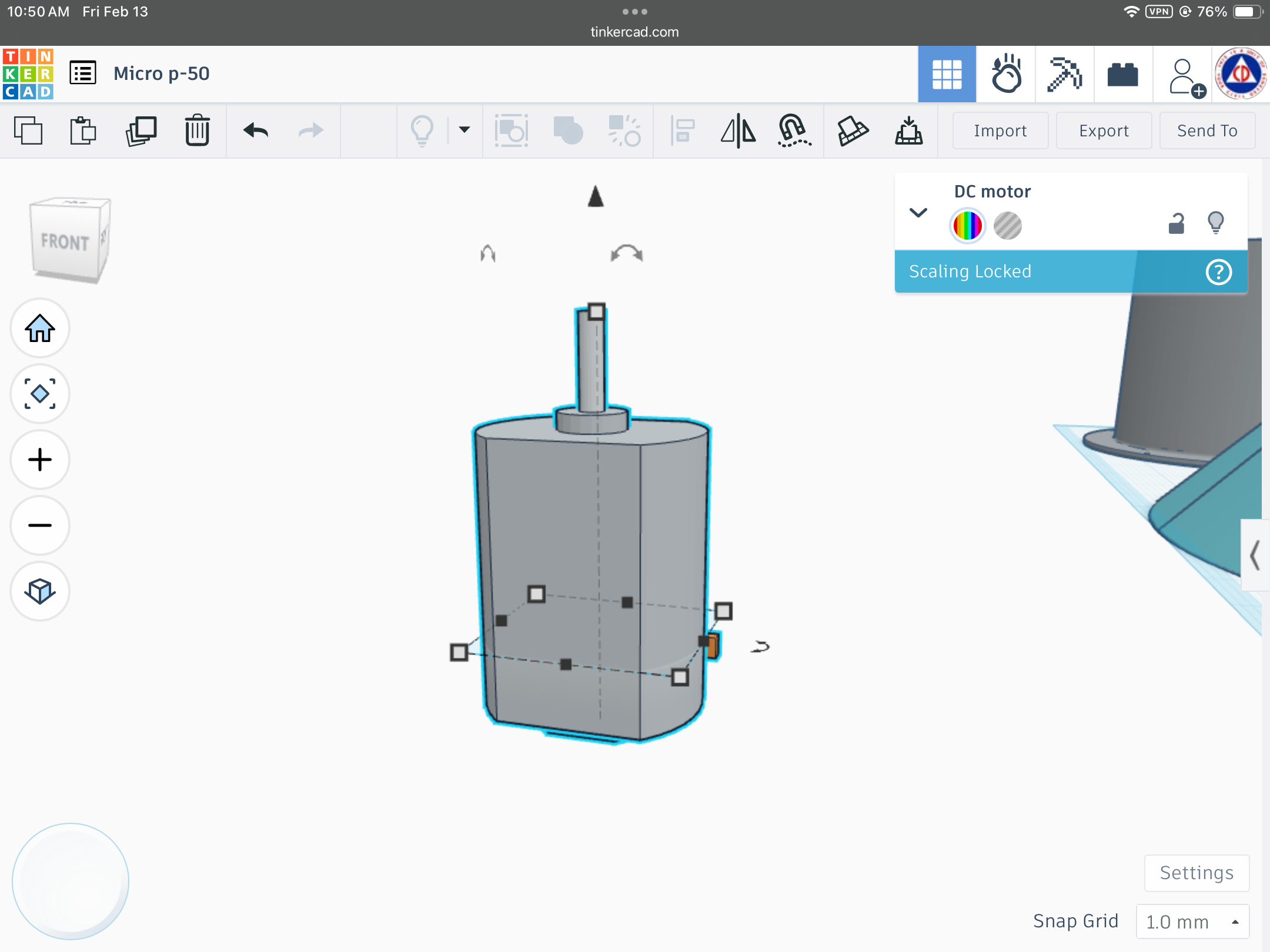Fit all in view

40,394
